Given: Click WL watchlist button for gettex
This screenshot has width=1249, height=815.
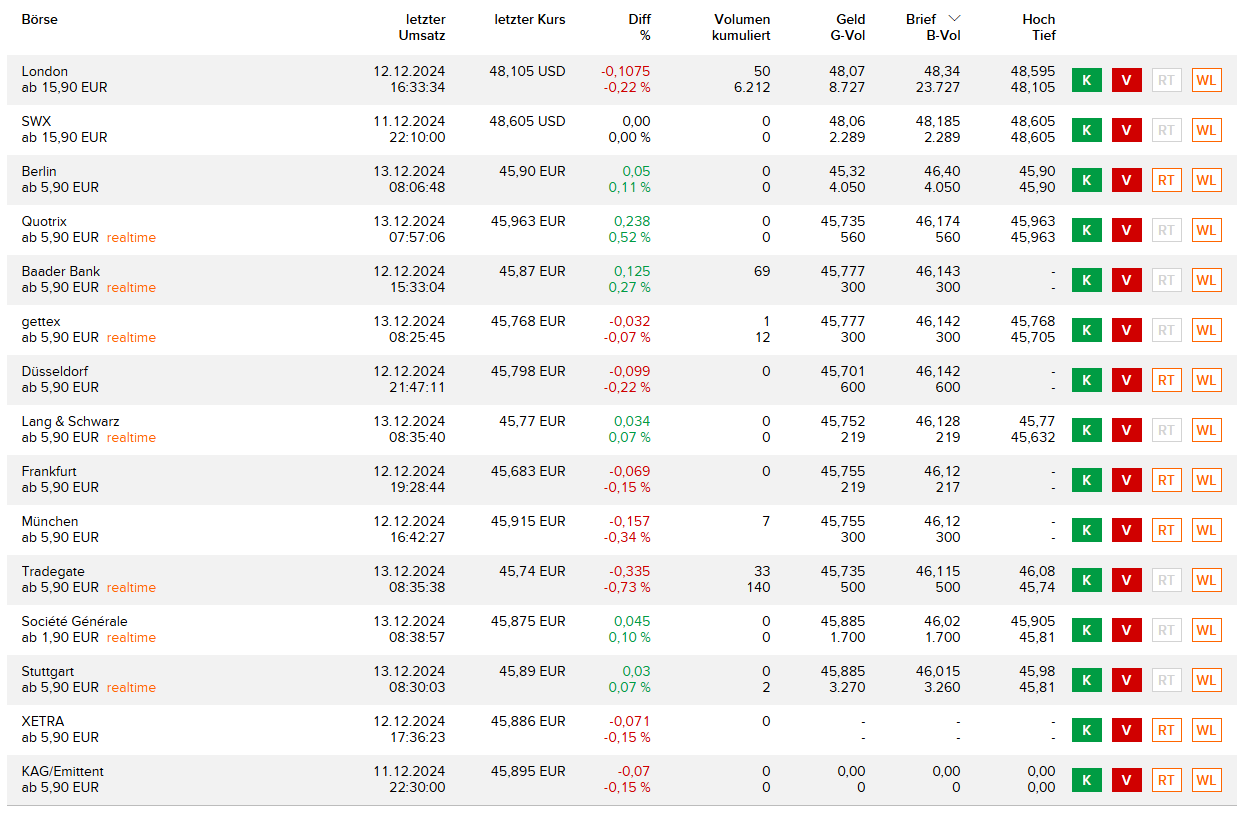Looking at the screenshot, I should (x=1206, y=330).
